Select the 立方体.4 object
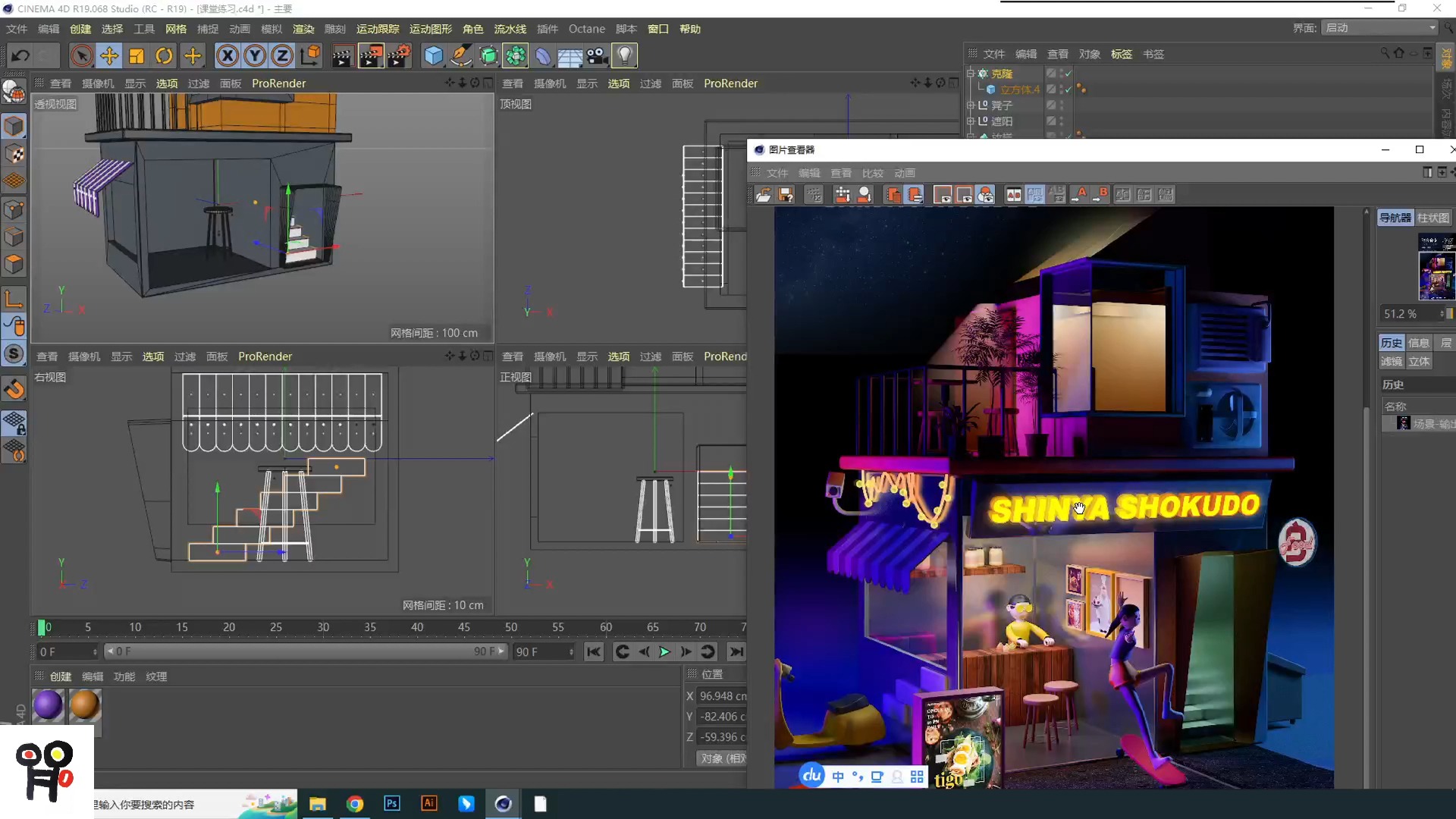This screenshot has width=1456, height=819. point(1020,89)
